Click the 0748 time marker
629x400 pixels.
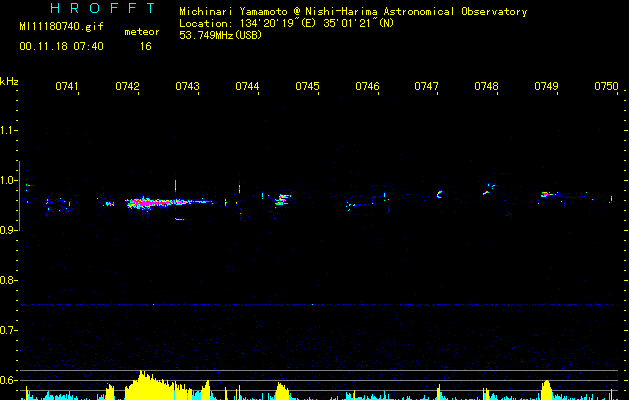486,86
